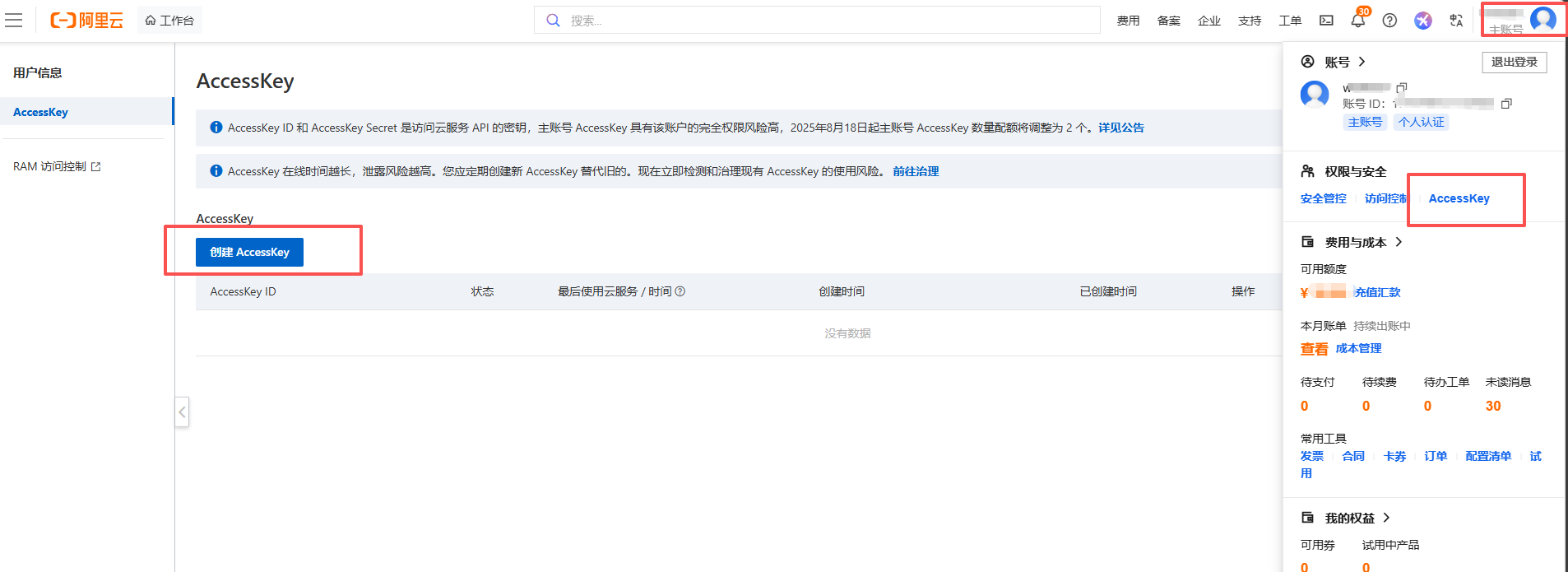Image resolution: width=1568 pixels, height=572 pixels.
Task: Expand the 账号 section chevron
Action: pyautogui.click(x=1362, y=62)
